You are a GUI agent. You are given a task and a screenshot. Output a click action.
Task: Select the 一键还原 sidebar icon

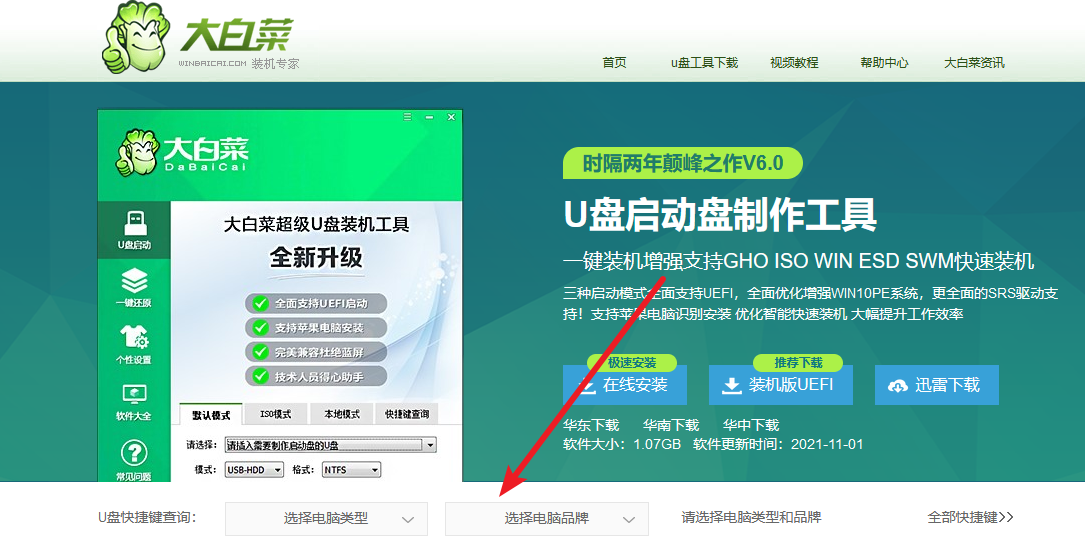134,288
